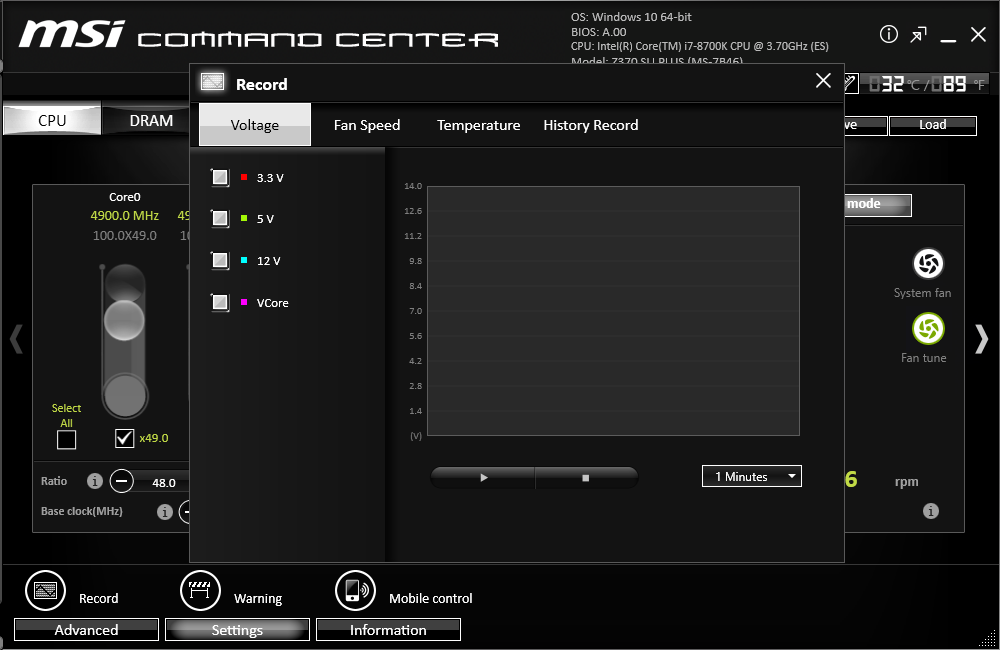
Task: Open the Mobile control icon
Action: (x=355, y=591)
